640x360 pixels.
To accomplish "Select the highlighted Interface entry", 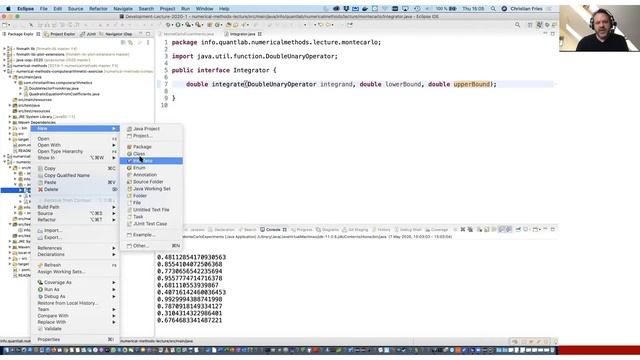I will pos(151,161).
